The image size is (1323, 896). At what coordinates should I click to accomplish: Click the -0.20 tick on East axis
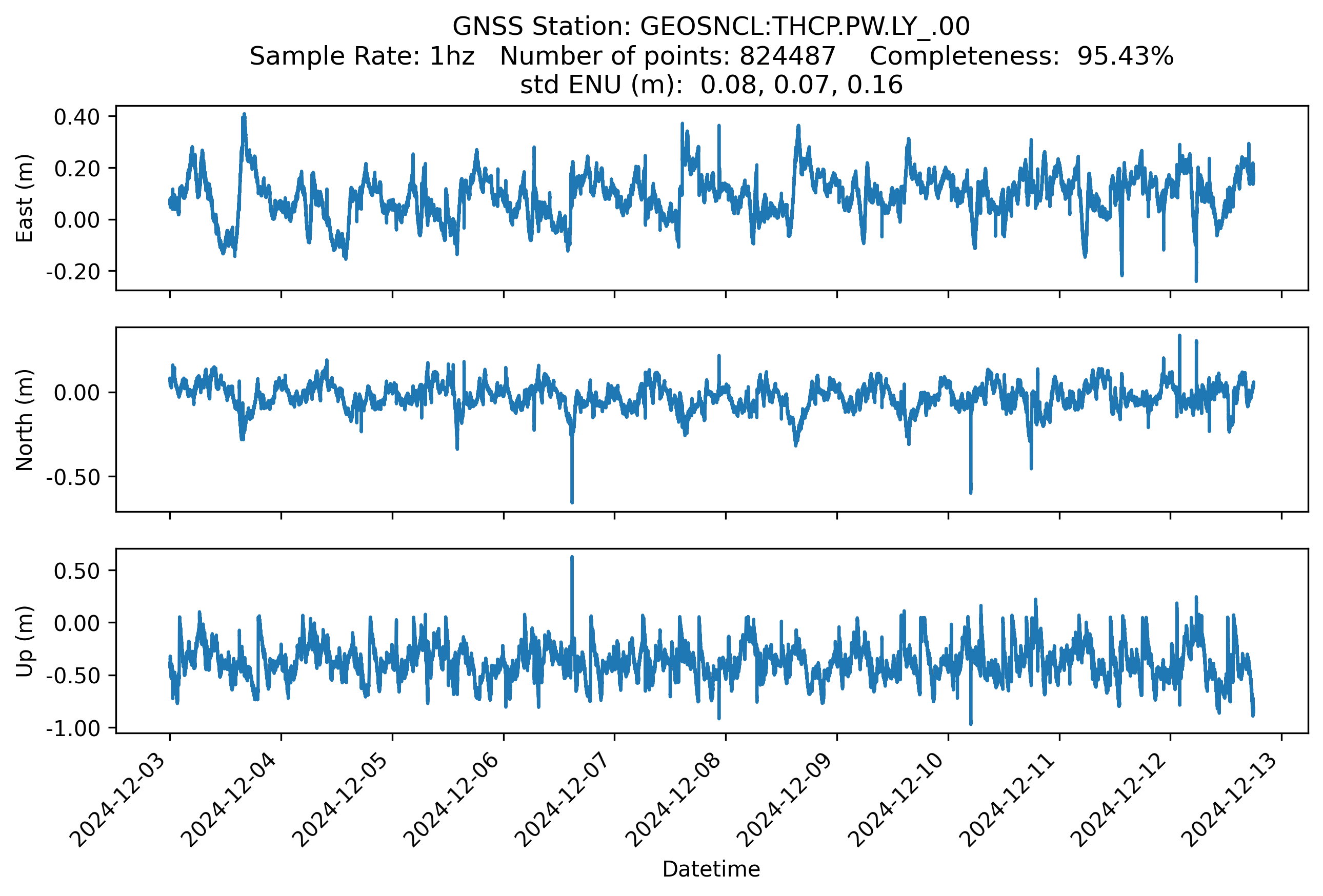pos(73,272)
